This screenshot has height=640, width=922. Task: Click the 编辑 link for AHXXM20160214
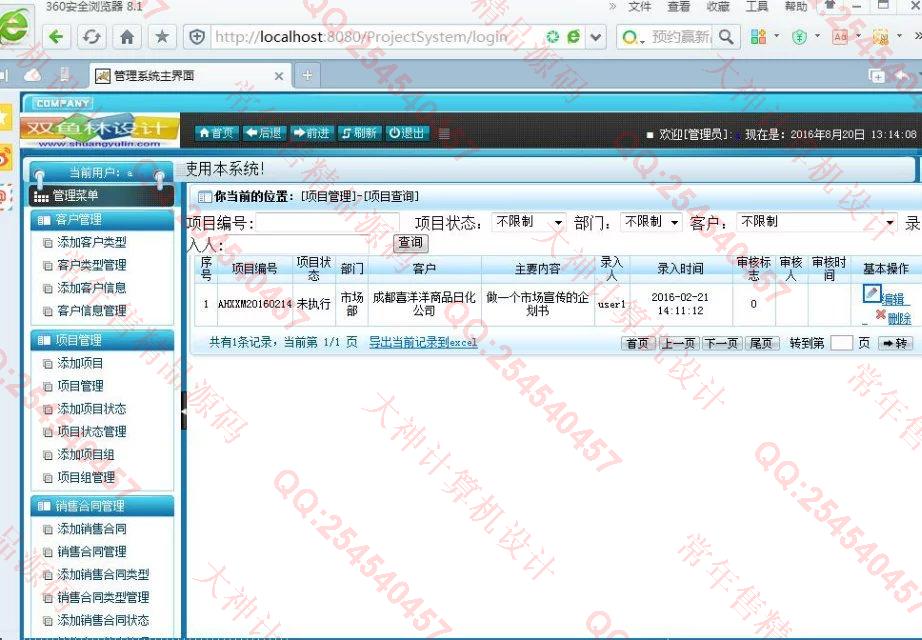[893, 299]
